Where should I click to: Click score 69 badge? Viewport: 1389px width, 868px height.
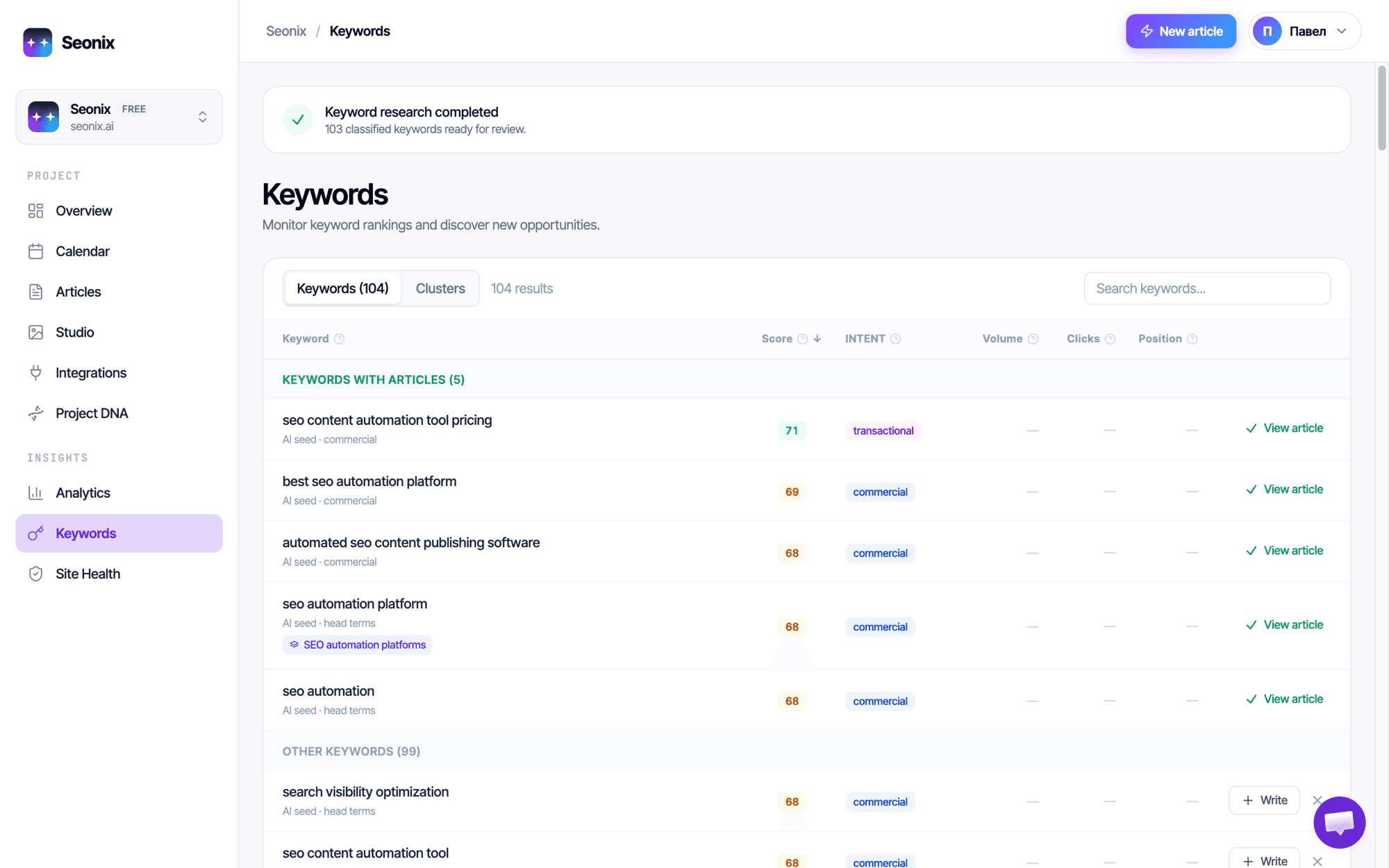tap(792, 492)
